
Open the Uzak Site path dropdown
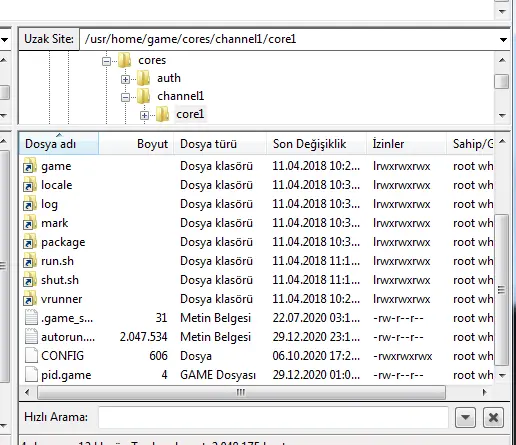click(503, 40)
